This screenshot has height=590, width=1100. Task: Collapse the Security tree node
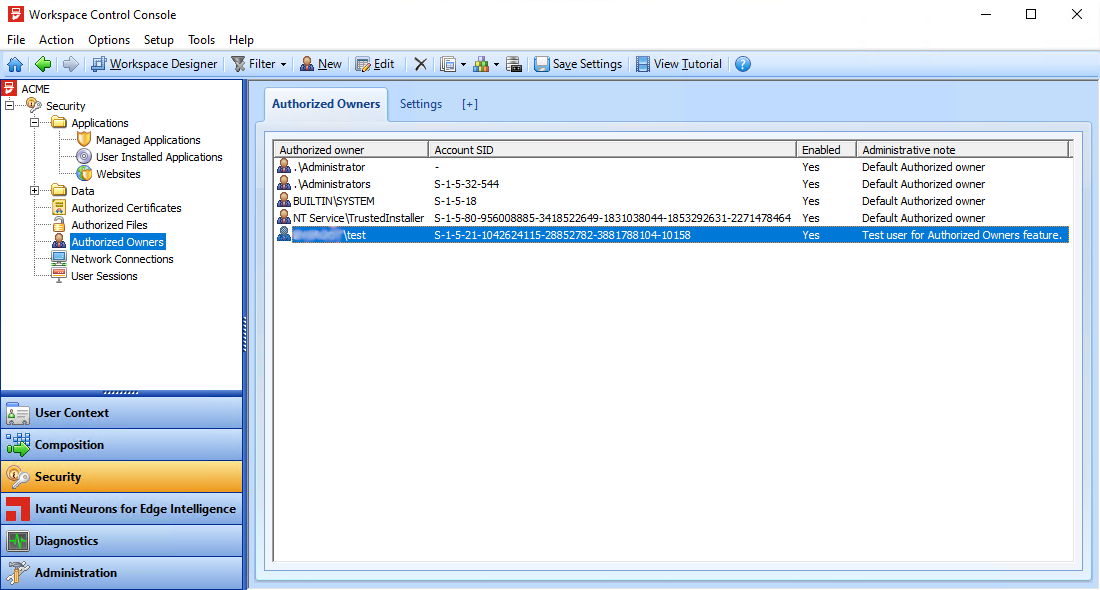pyautogui.click(x=9, y=106)
